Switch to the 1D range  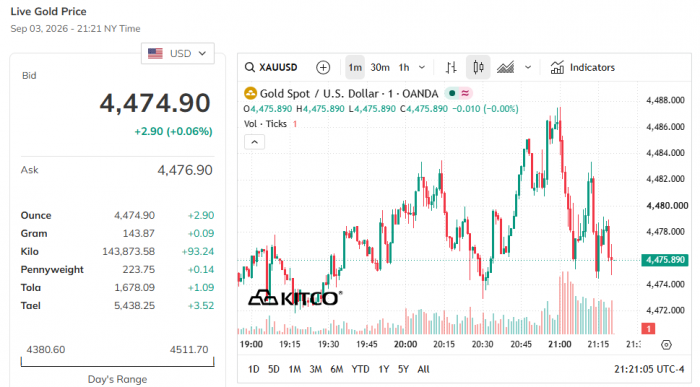(254, 369)
